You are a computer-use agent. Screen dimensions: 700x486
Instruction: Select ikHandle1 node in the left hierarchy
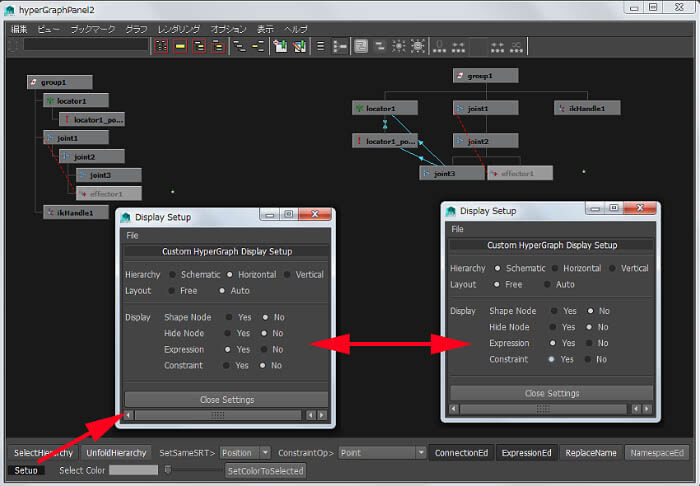click(x=76, y=212)
